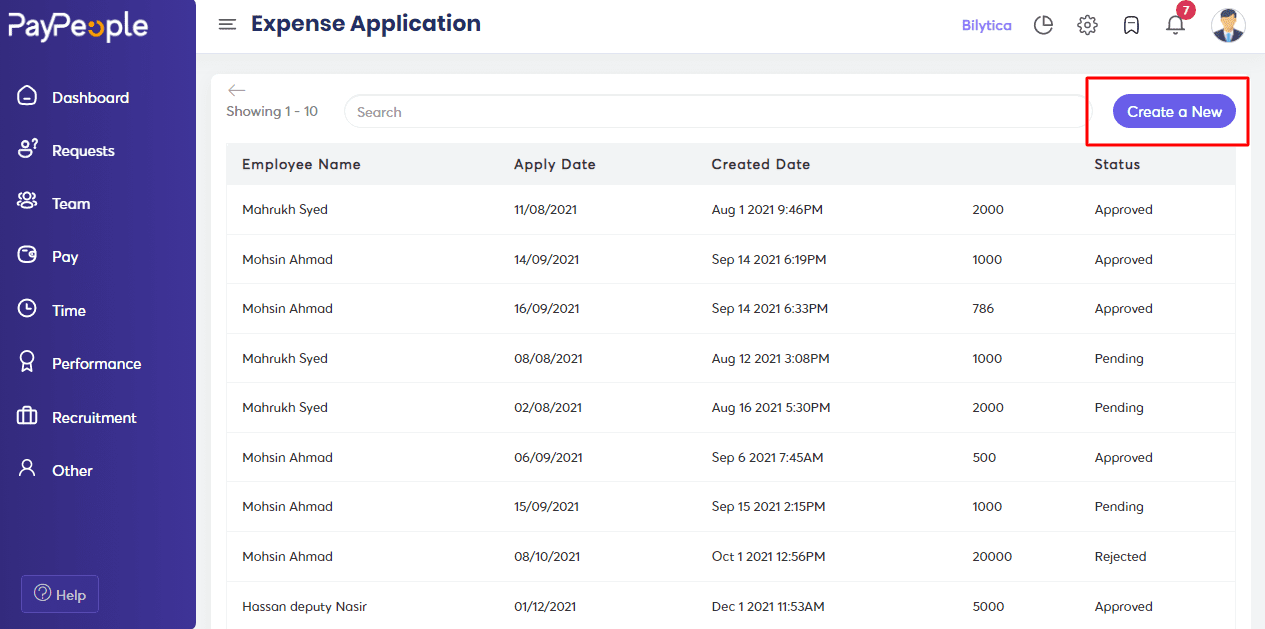Click the Showing 1 - 10 label
The image size is (1265, 629).
[x=272, y=111]
